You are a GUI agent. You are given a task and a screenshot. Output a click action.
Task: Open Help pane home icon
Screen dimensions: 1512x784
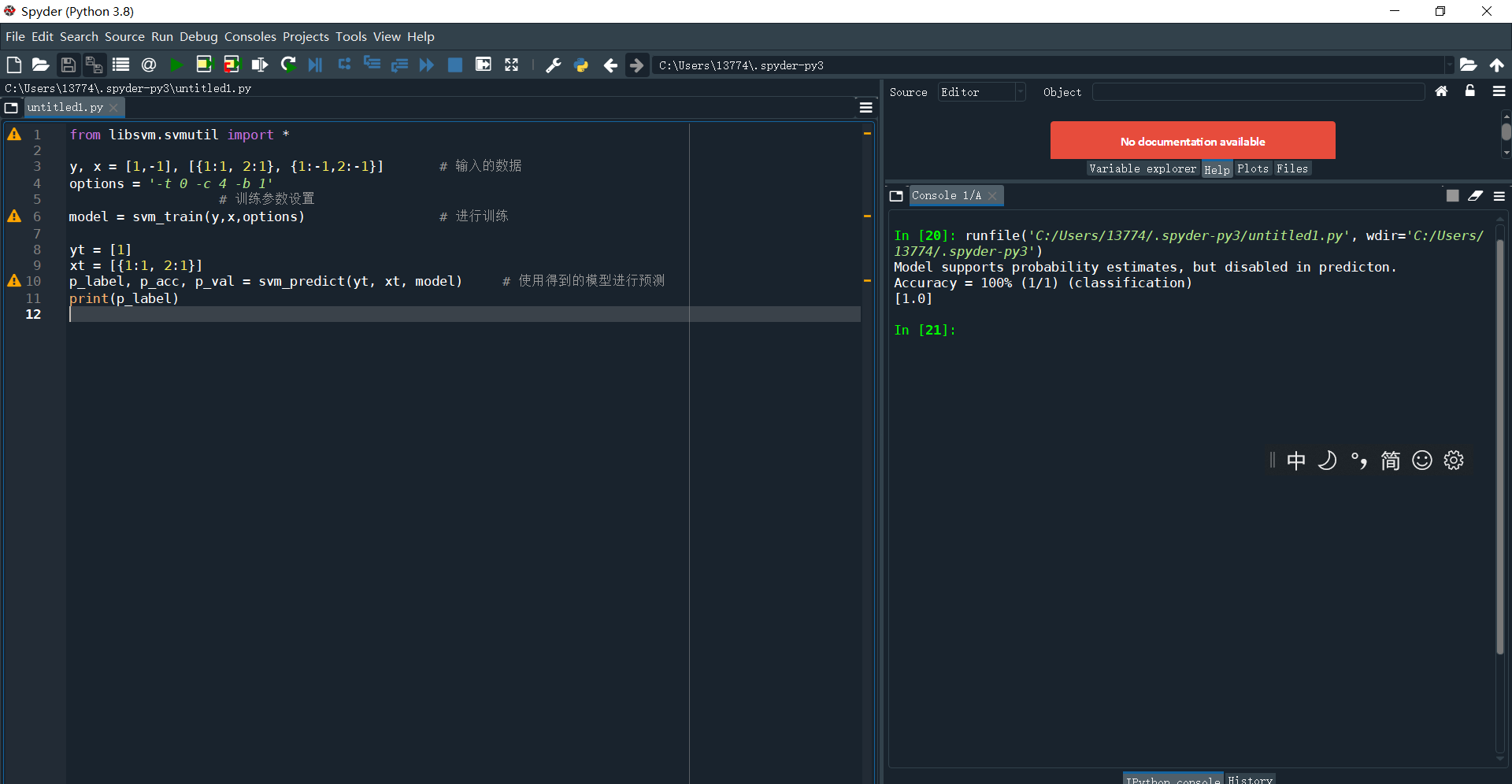[1441, 91]
